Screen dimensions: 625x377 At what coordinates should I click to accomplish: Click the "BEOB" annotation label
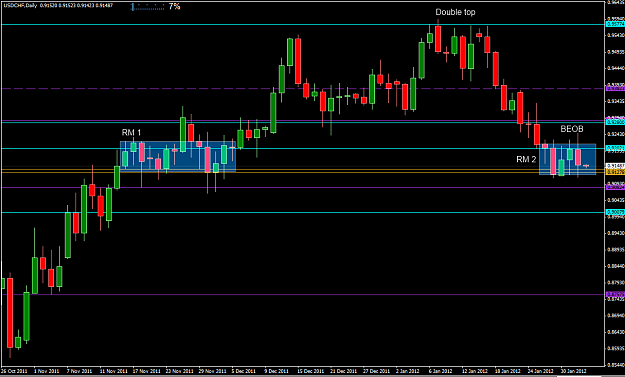pos(572,129)
